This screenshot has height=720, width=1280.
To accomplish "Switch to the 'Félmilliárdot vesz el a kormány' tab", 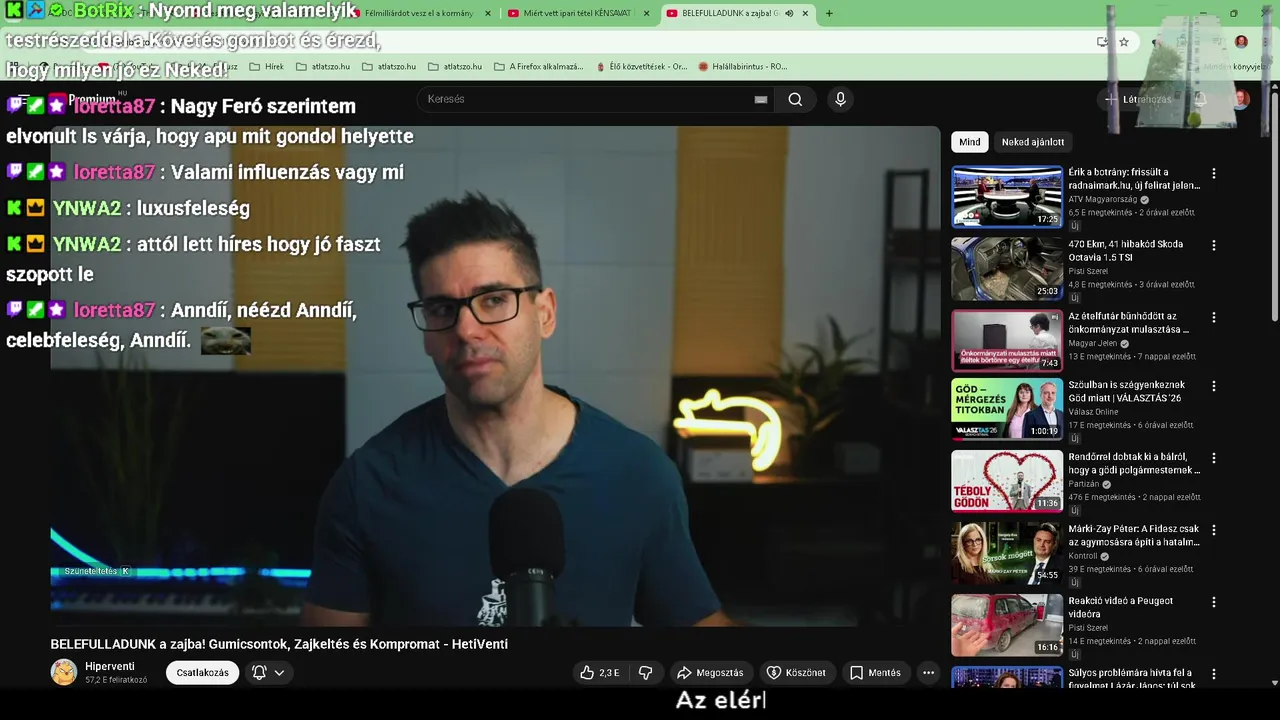I will click(x=420, y=13).
